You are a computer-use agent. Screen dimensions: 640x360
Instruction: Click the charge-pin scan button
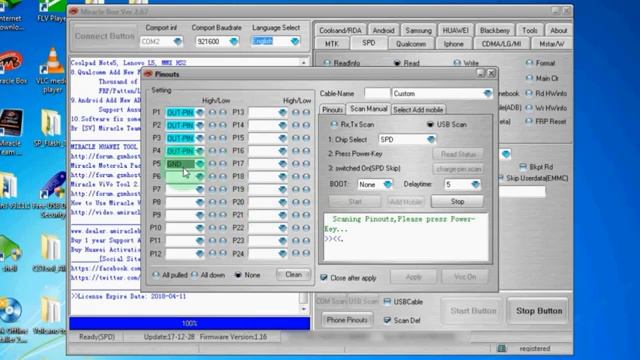click(x=458, y=169)
